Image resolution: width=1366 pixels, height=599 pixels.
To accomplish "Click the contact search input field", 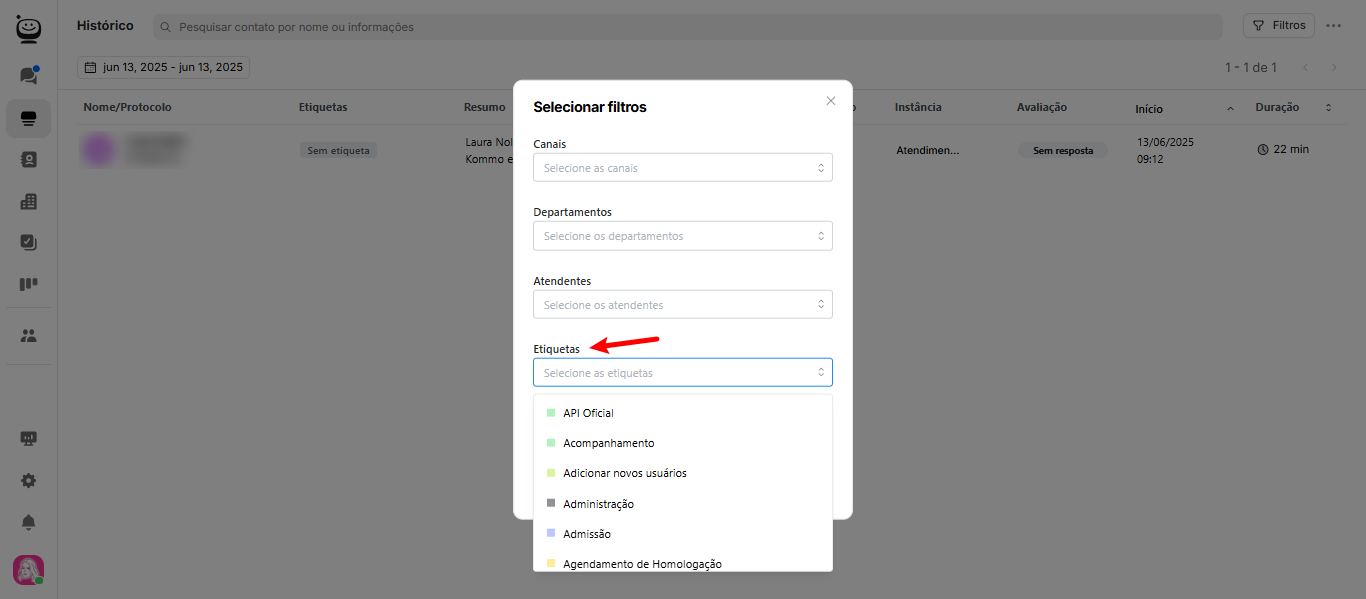I will (690, 27).
